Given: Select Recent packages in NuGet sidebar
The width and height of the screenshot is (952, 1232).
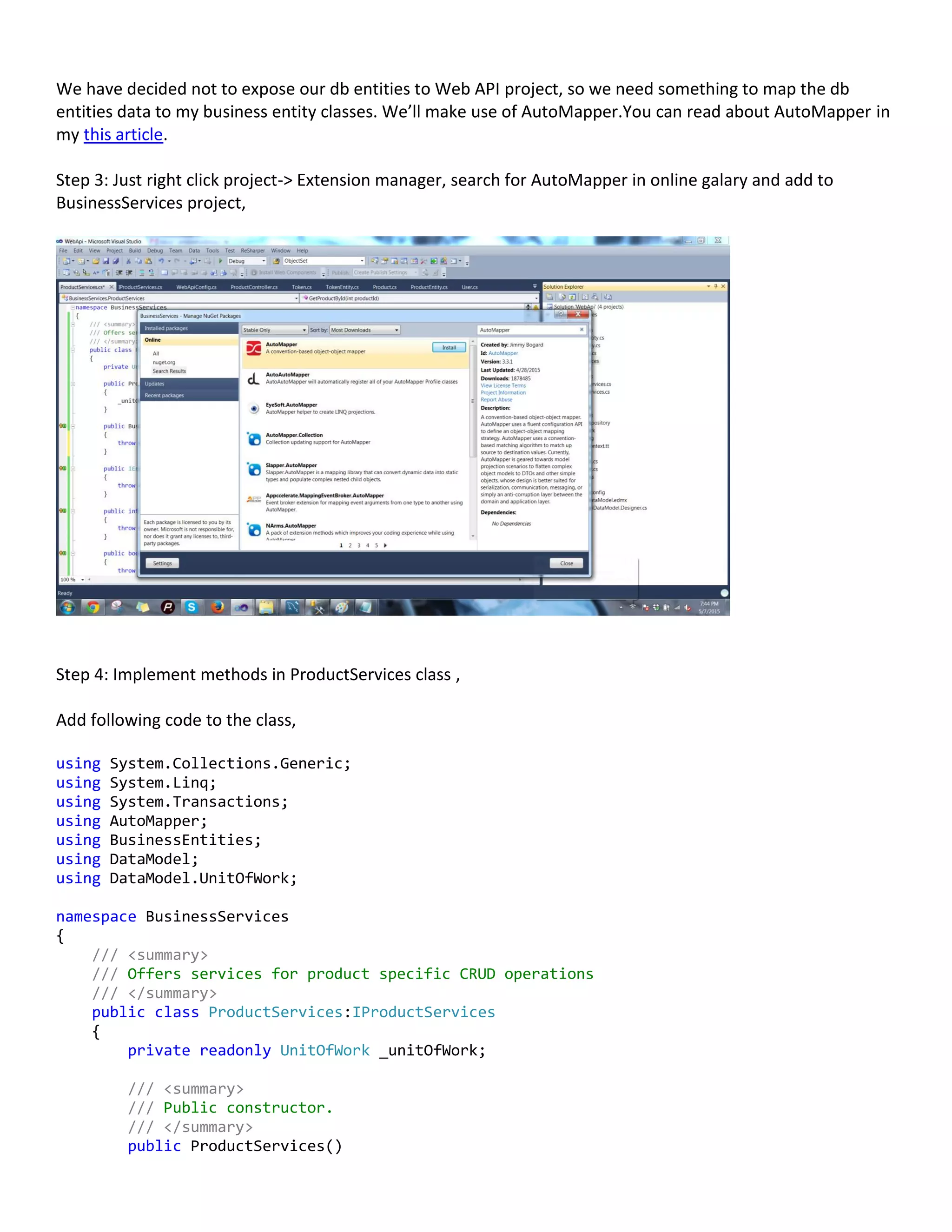Looking at the screenshot, I should point(189,396).
